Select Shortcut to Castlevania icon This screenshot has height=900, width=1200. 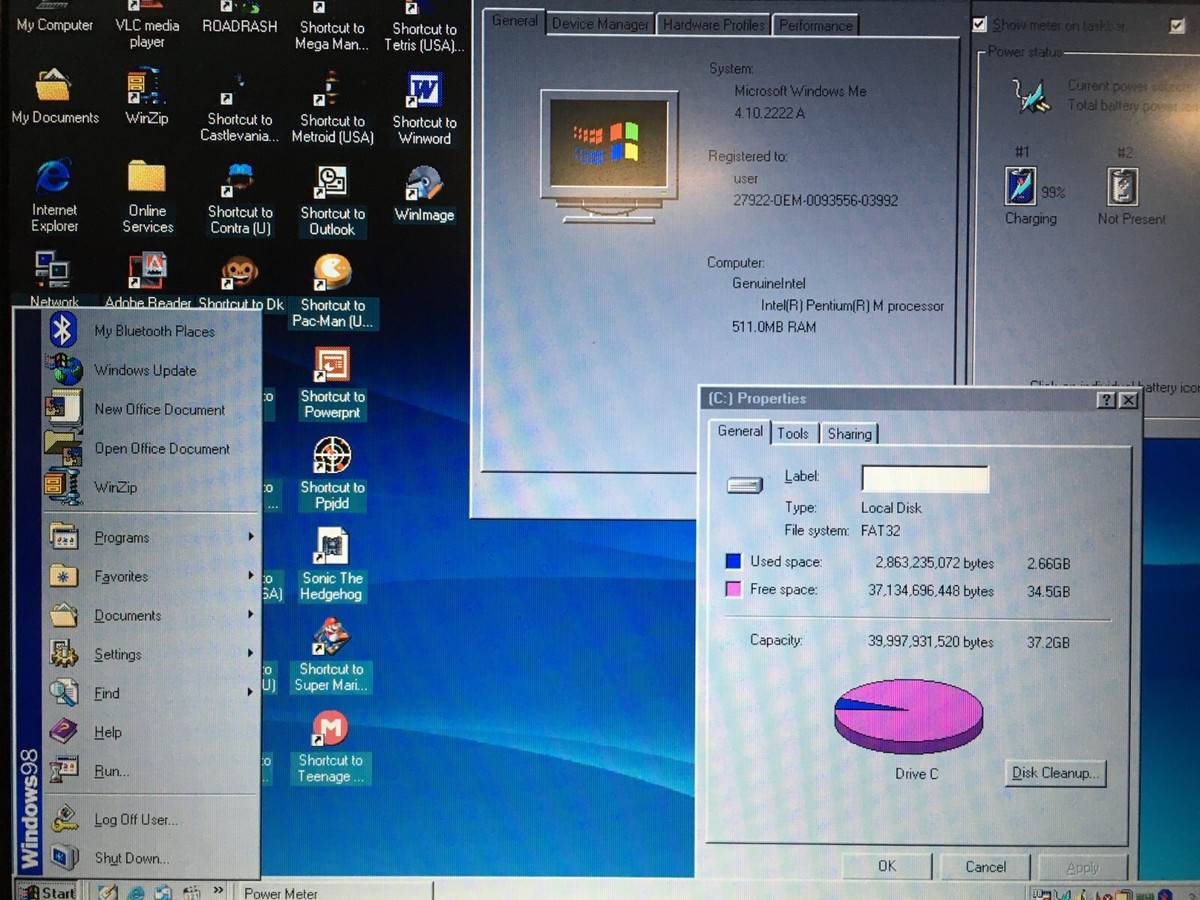tap(240, 107)
